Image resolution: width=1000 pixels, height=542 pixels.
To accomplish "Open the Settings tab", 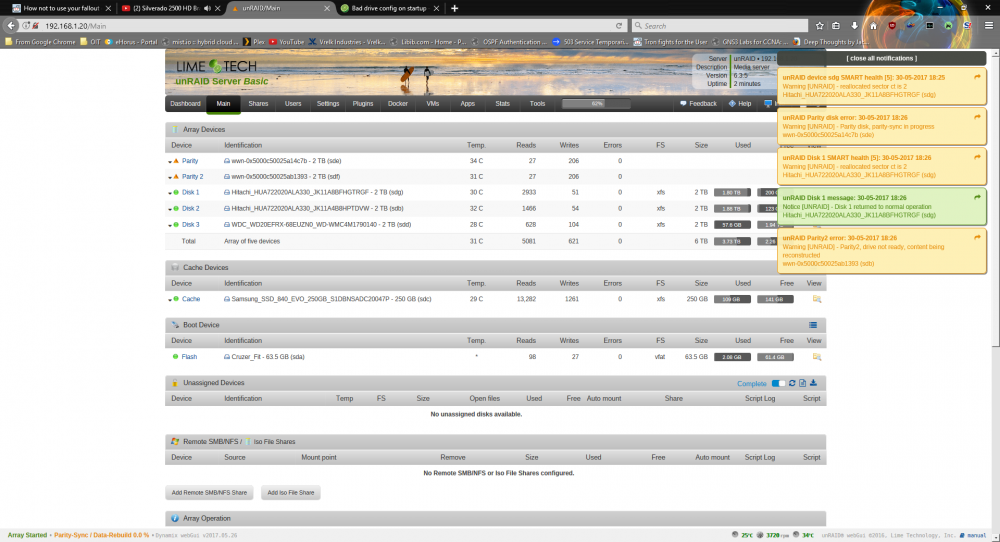I will [328, 103].
